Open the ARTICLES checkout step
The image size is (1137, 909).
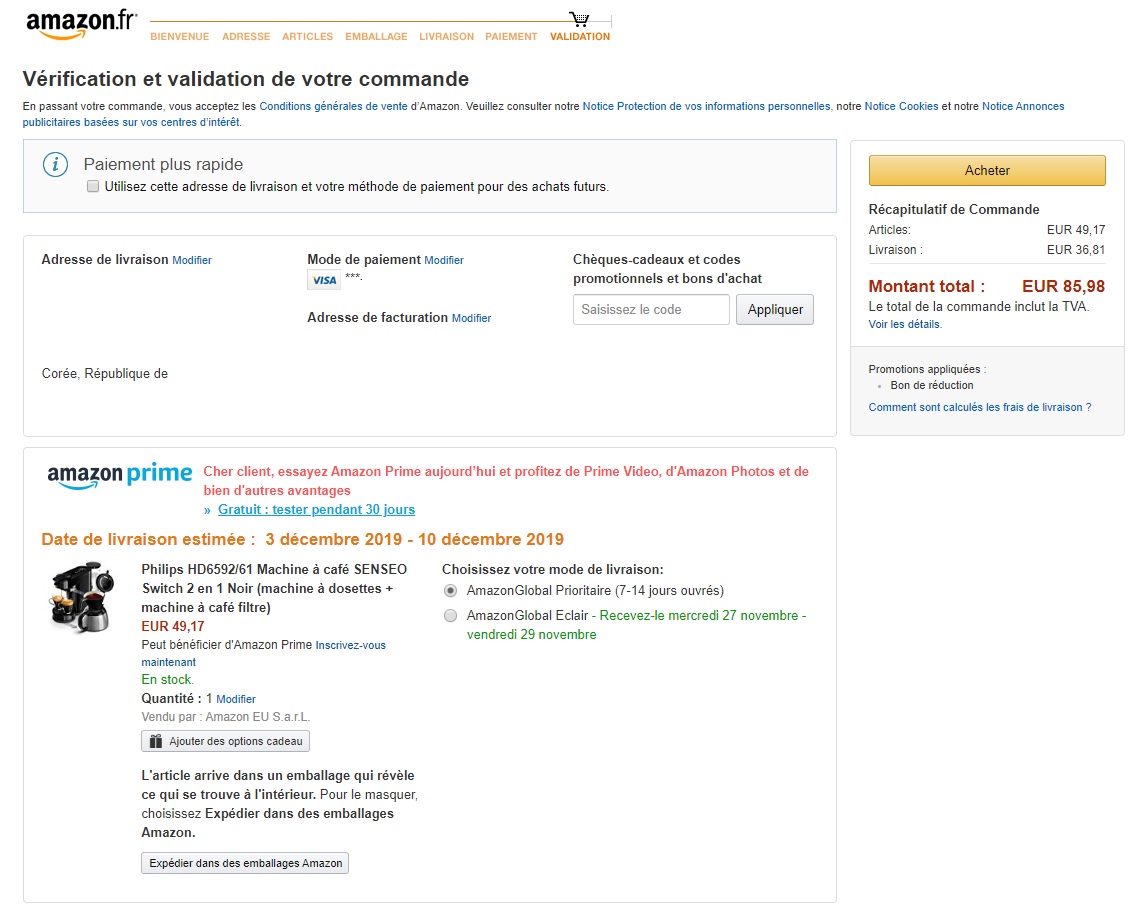[x=307, y=37]
